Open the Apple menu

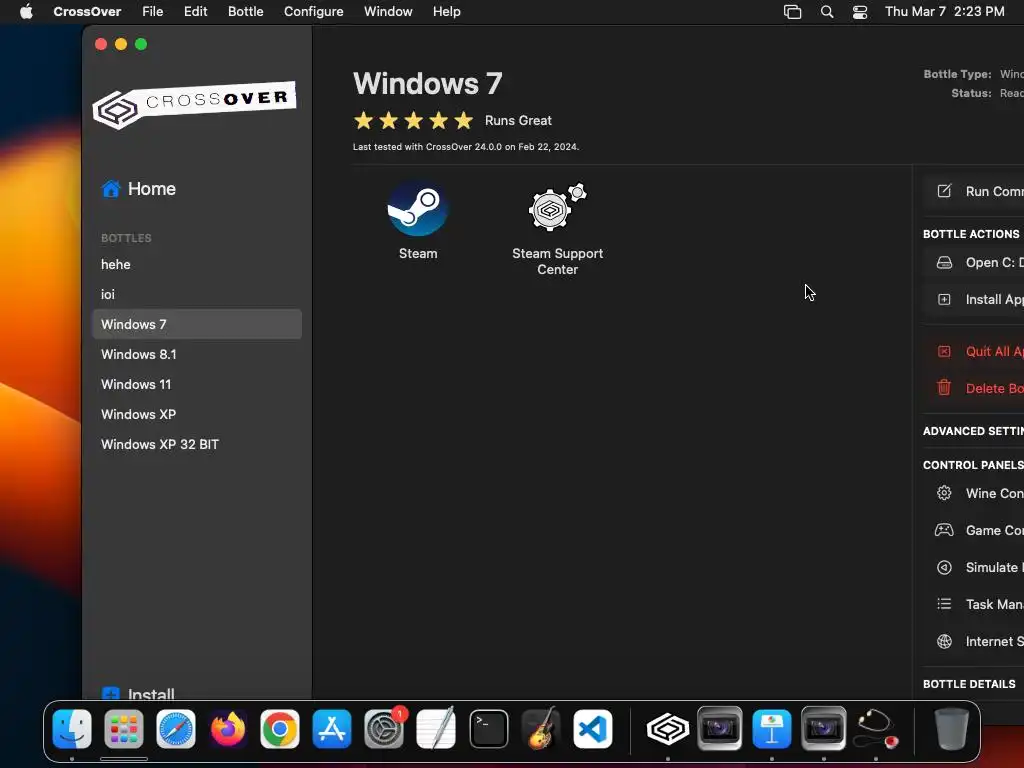(26, 12)
